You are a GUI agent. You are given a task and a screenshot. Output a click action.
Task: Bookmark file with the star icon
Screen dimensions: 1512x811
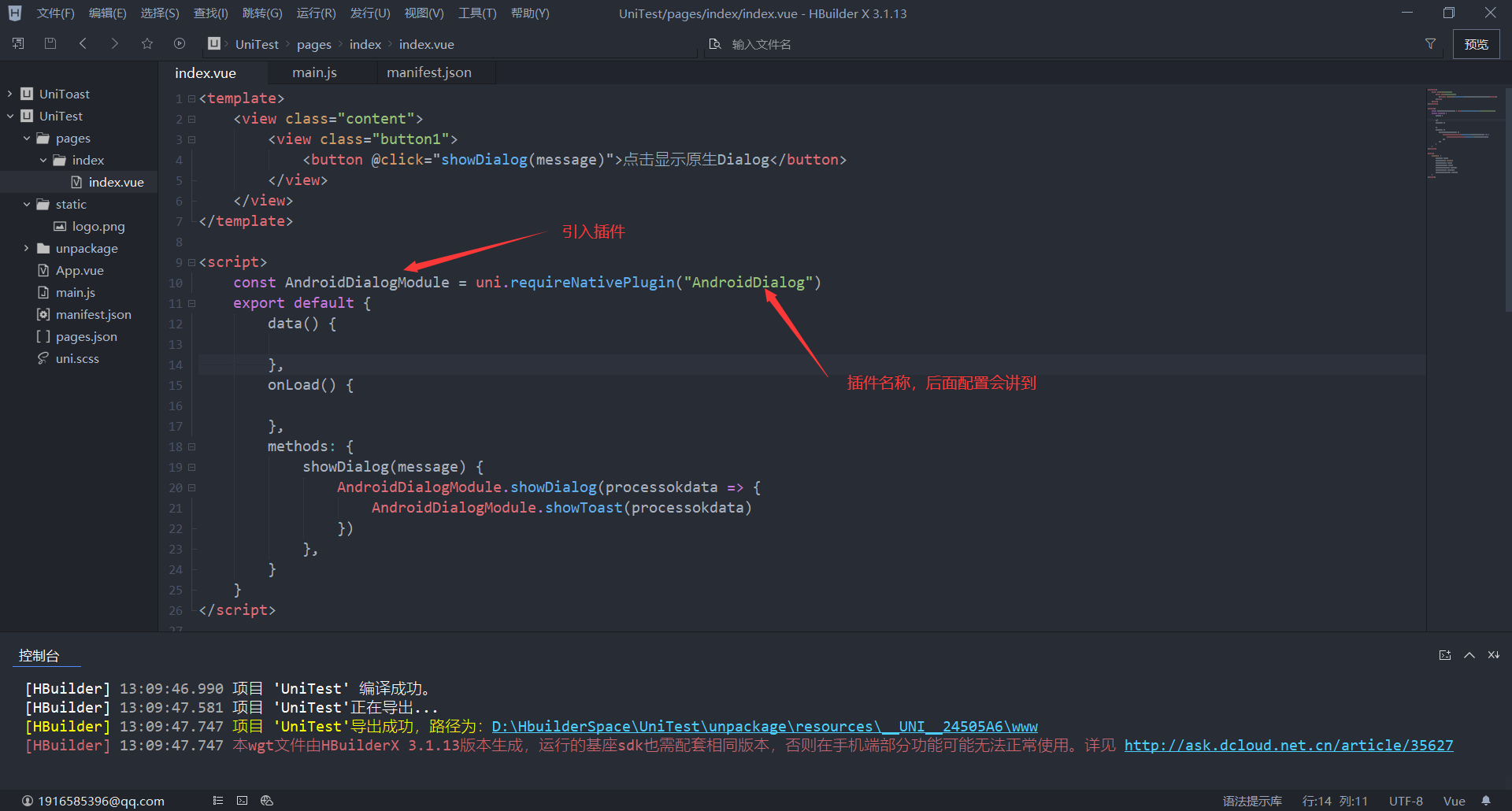pos(147,44)
